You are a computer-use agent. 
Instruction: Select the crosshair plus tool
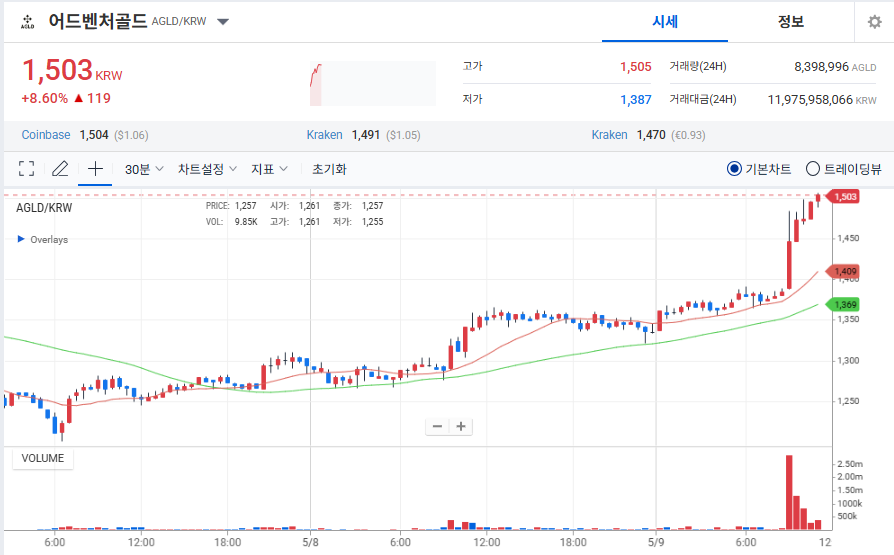tap(95, 169)
